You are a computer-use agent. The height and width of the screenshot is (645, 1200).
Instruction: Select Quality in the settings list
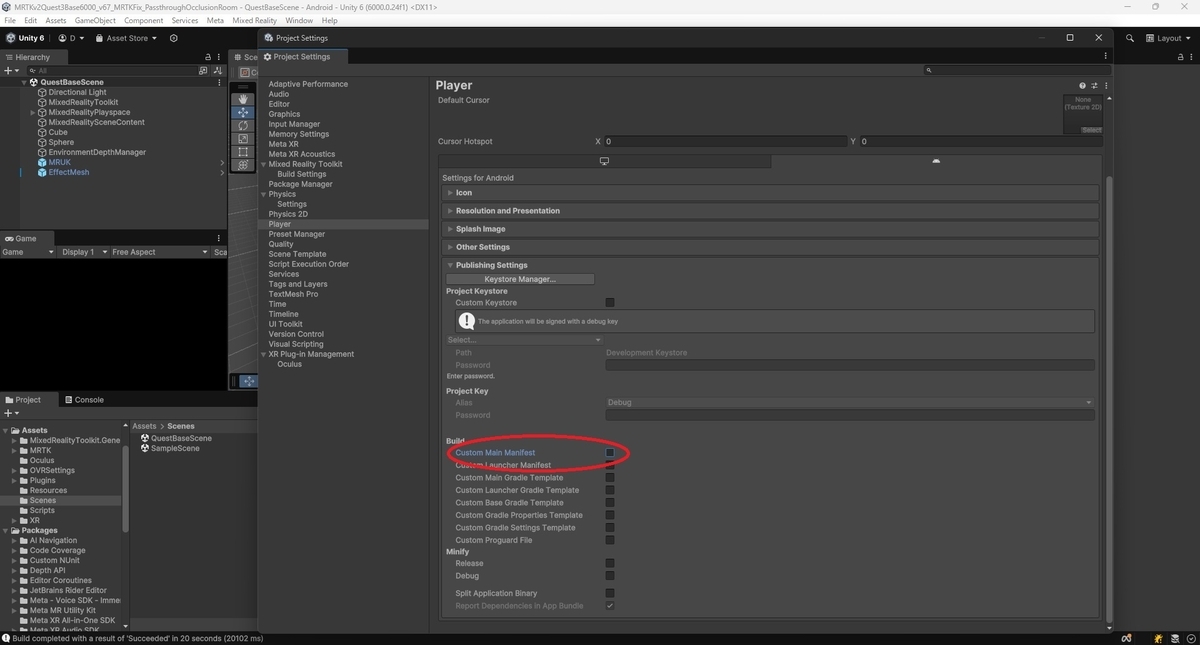tap(281, 244)
